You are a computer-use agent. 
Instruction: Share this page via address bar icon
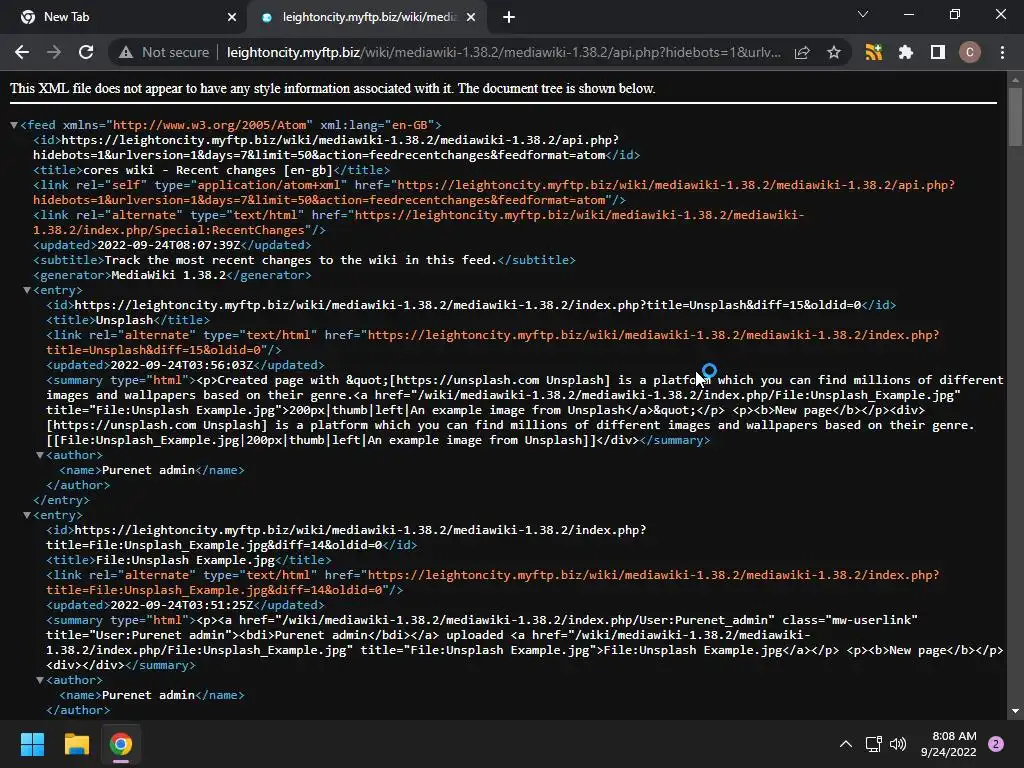click(x=802, y=52)
